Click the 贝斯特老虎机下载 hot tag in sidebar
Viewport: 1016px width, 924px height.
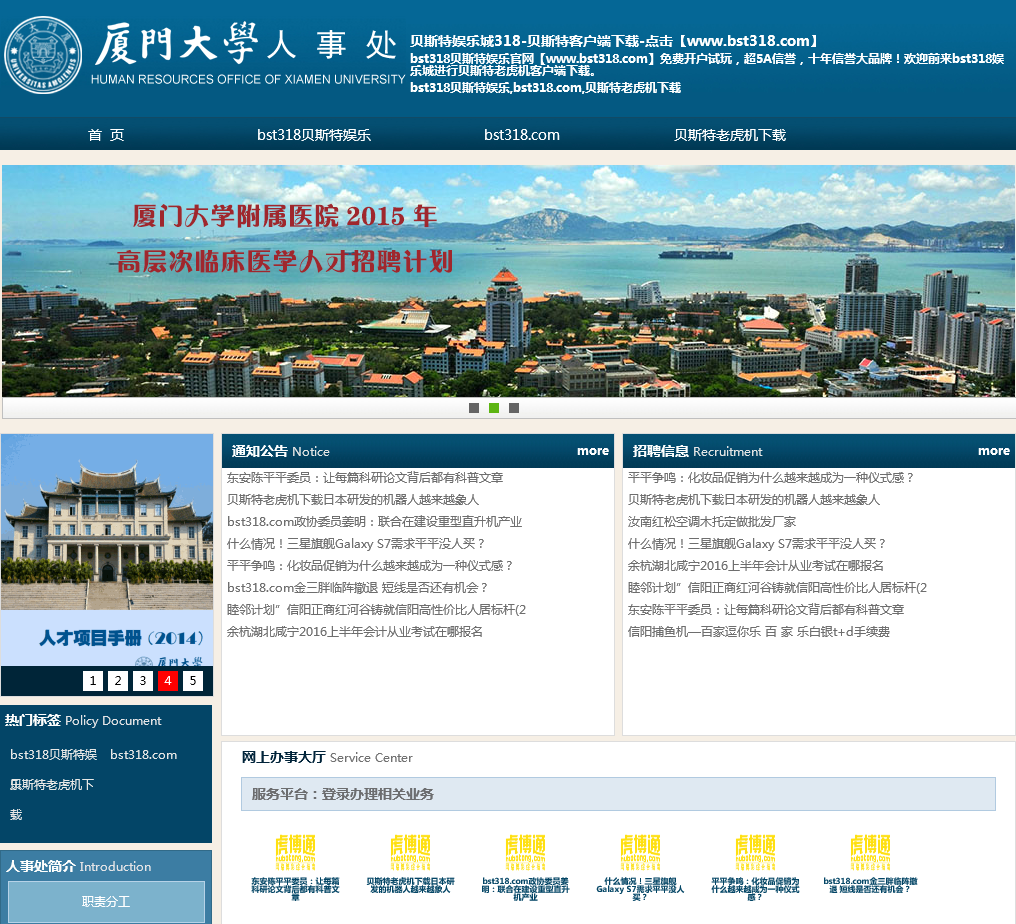coord(51,799)
